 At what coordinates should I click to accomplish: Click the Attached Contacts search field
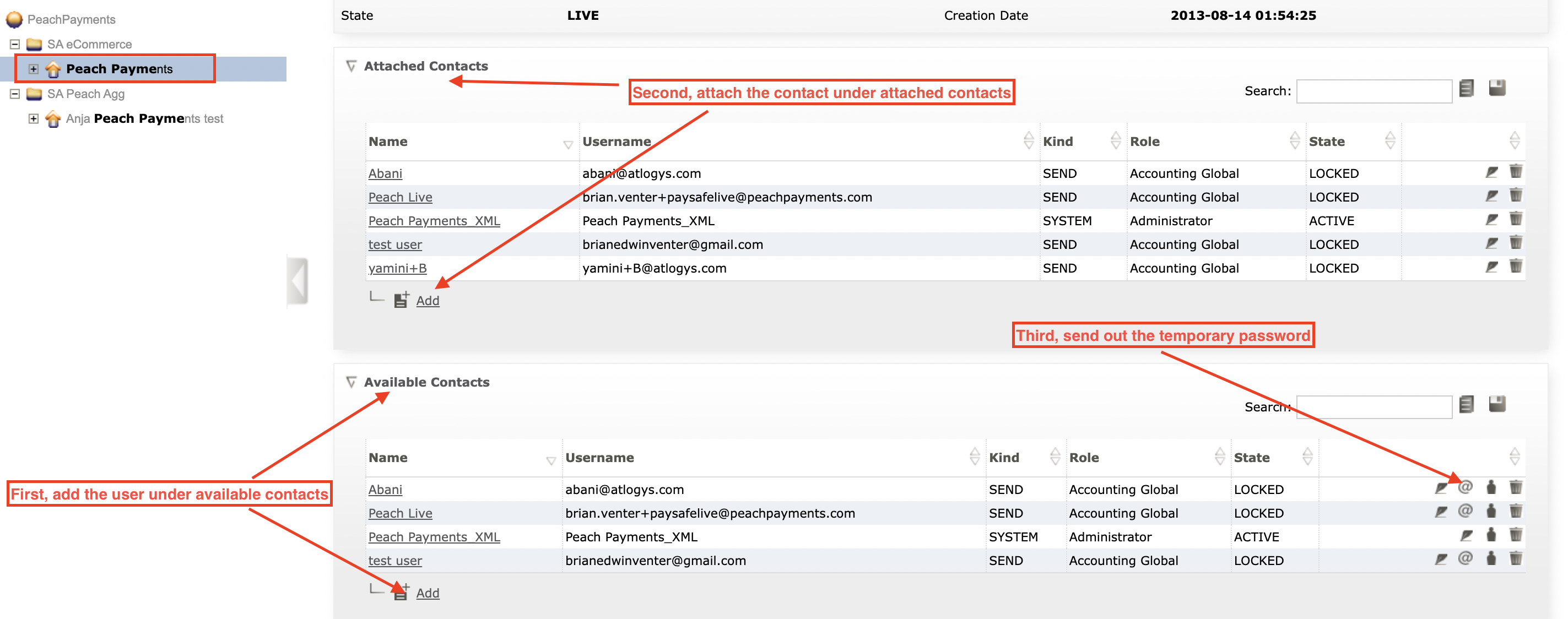(x=1374, y=91)
